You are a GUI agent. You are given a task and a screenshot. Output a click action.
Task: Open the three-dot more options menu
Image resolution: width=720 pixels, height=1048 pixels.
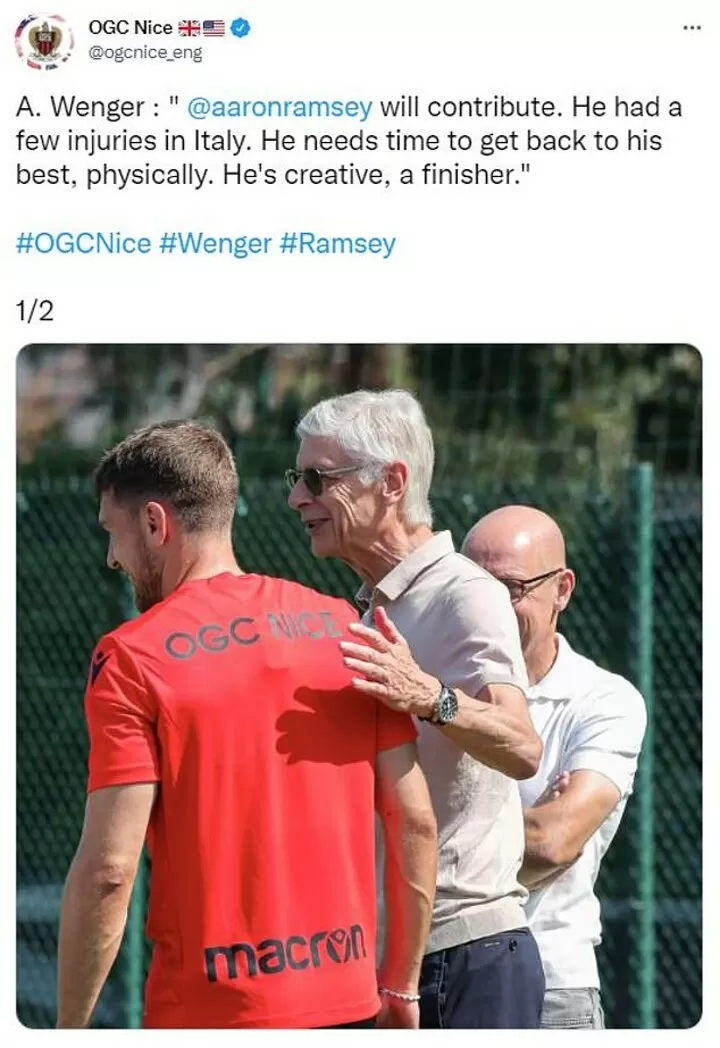692,28
